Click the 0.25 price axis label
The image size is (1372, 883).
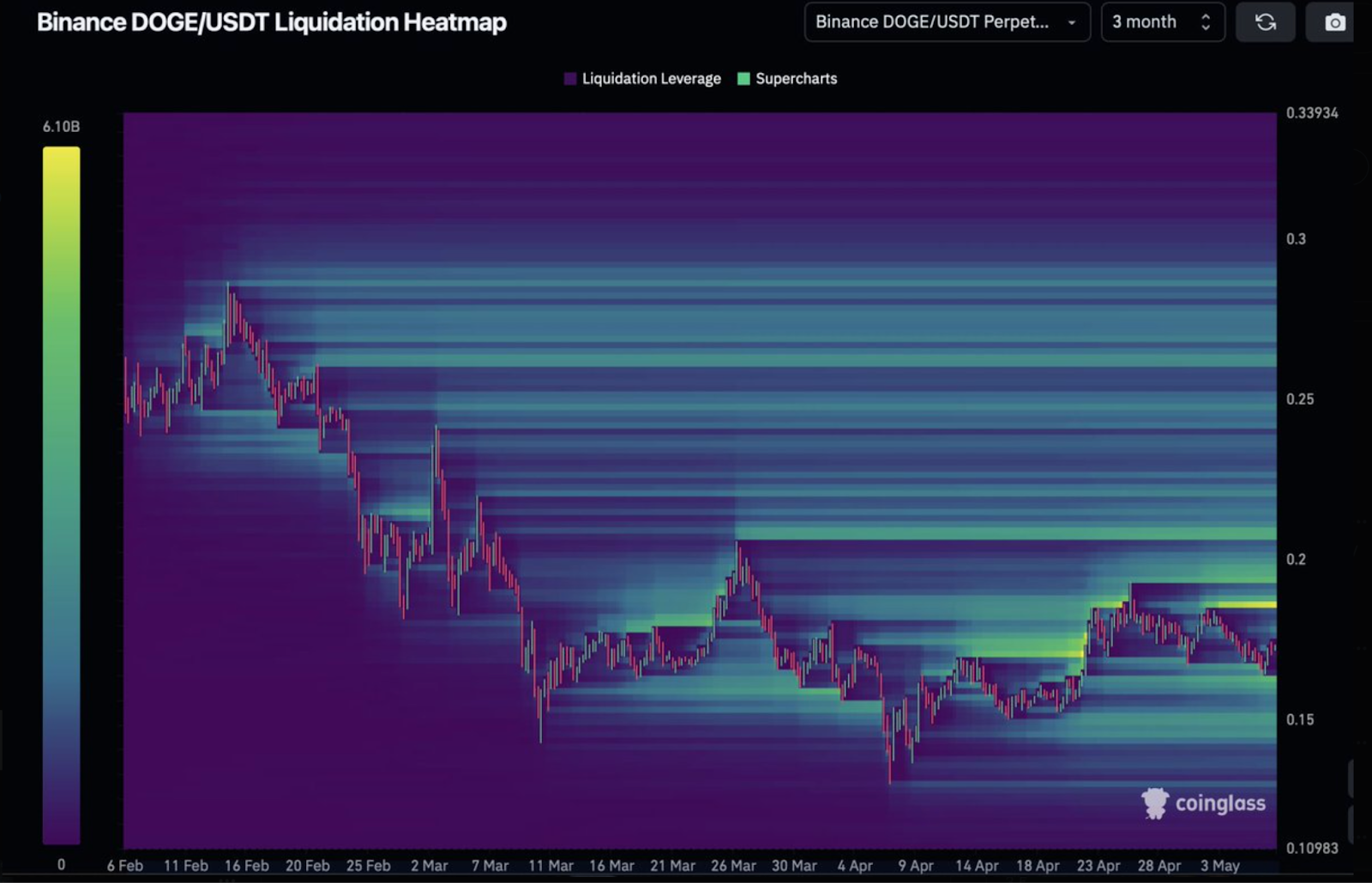(x=1299, y=399)
